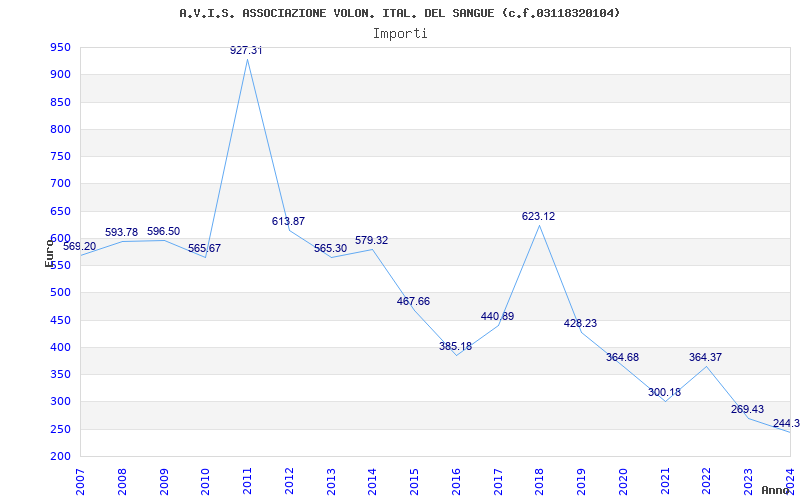Click the x-axis year 2008
Viewport: 800px width, 500px height.
pyautogui.click(x=122, y=482)
